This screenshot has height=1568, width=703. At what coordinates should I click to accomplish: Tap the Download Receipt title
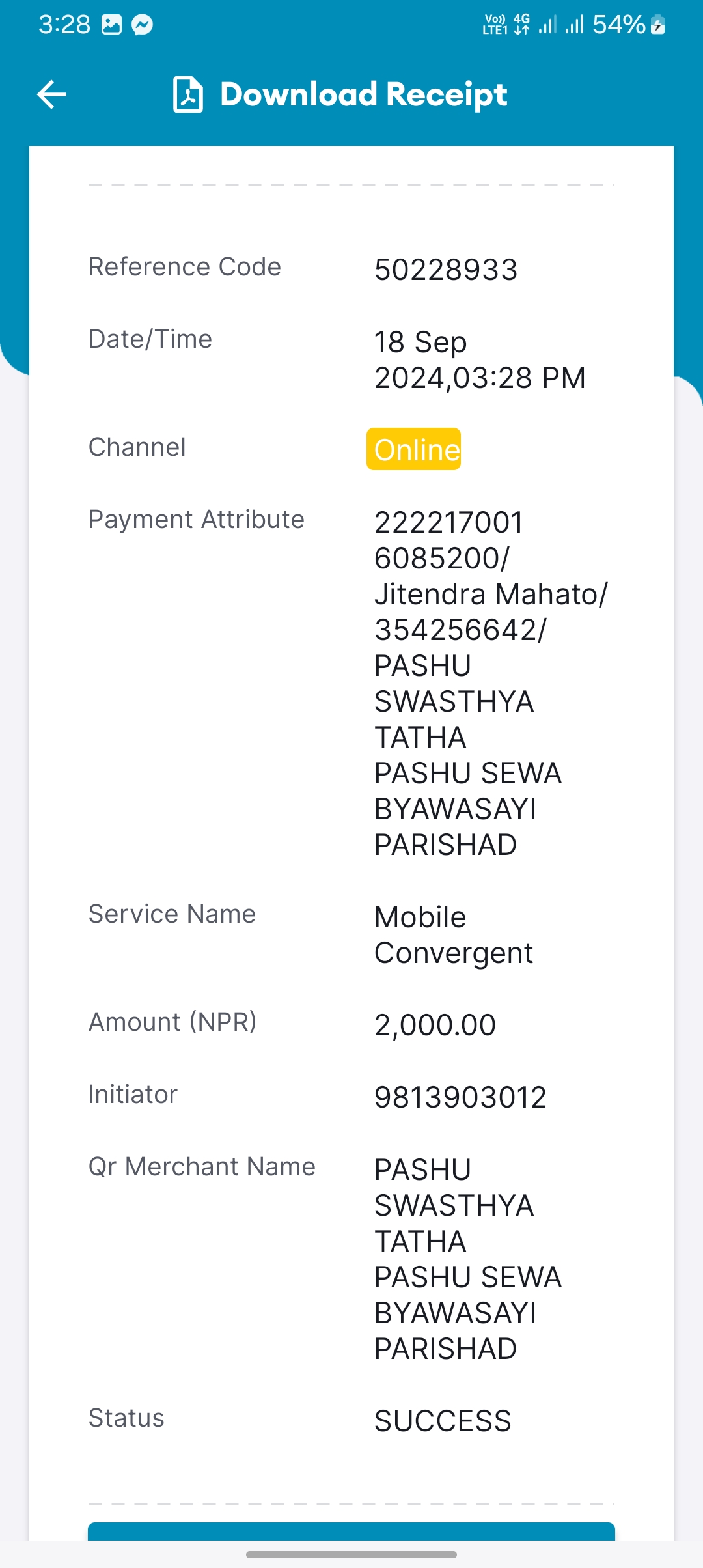tap(364, 94)
